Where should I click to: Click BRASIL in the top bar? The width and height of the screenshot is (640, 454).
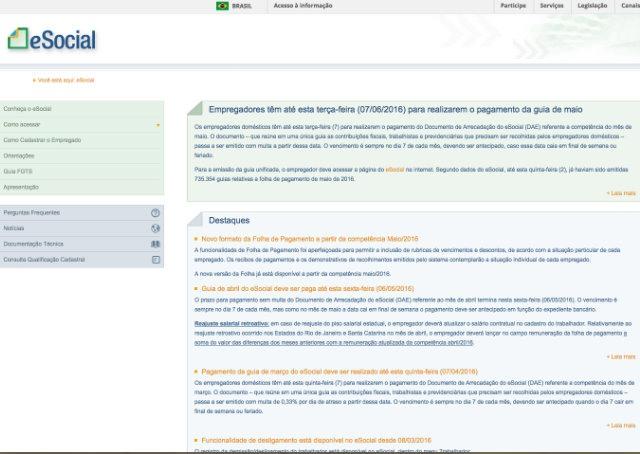coord(242,6)
